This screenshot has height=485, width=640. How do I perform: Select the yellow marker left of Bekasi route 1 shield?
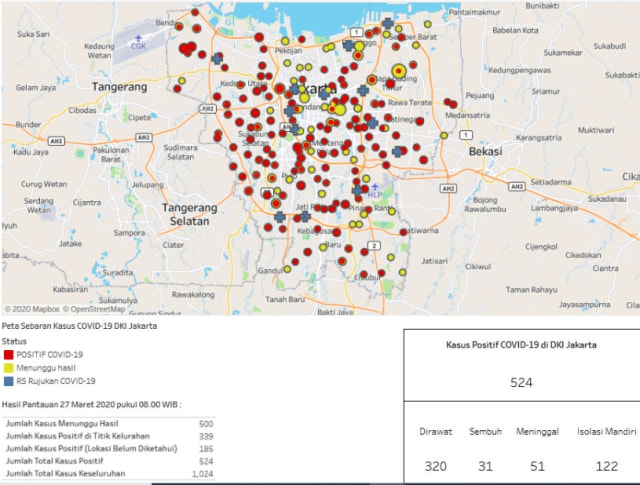[444, 135]
